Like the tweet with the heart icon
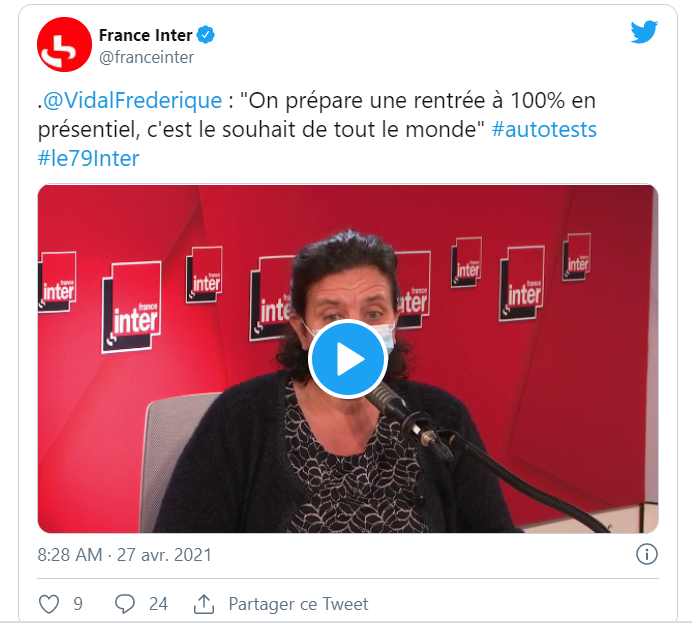Viewport: 692px width, 623px height. 49,604
